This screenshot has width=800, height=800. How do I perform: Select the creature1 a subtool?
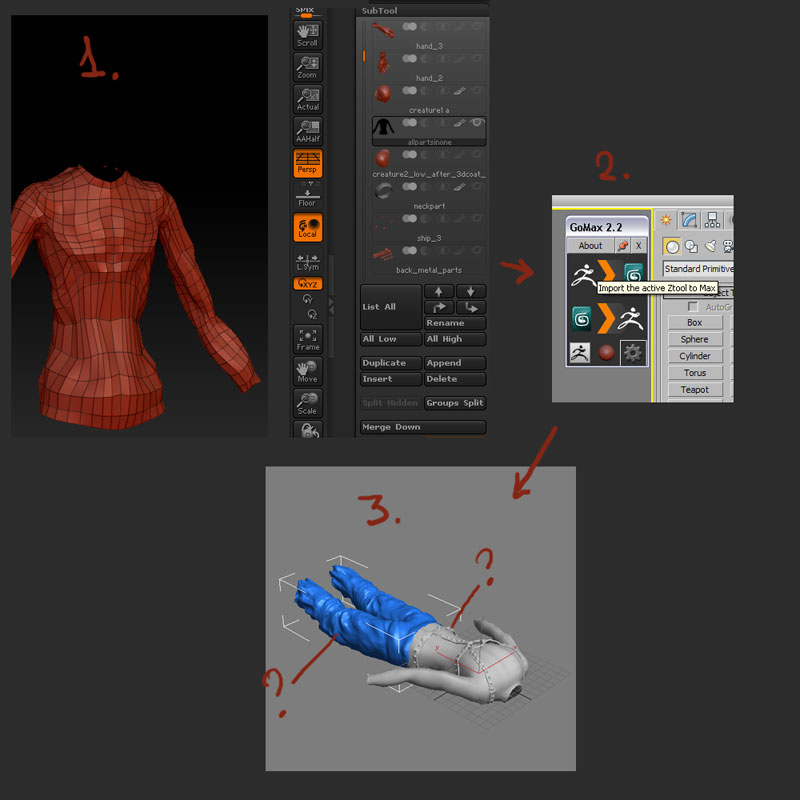(429, 100)
